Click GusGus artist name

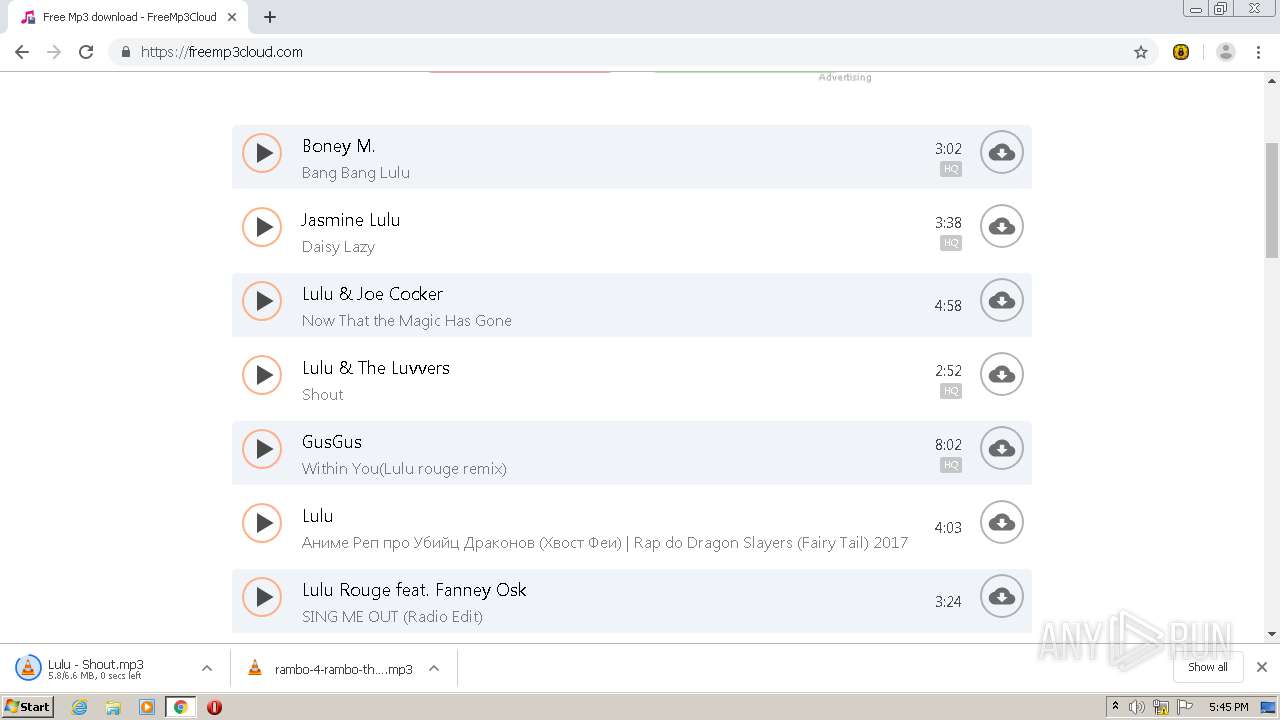coord(332,442)
